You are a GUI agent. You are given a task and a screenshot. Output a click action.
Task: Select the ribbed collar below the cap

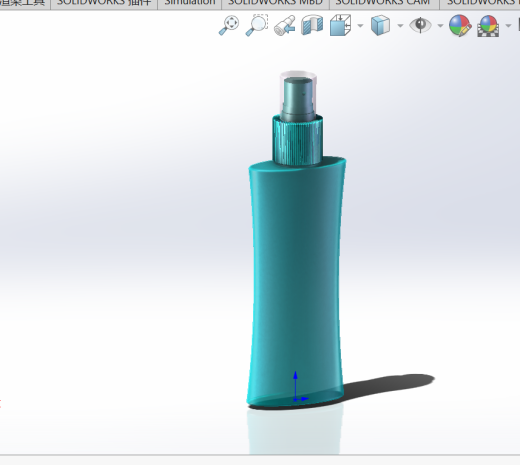(297, 140)
